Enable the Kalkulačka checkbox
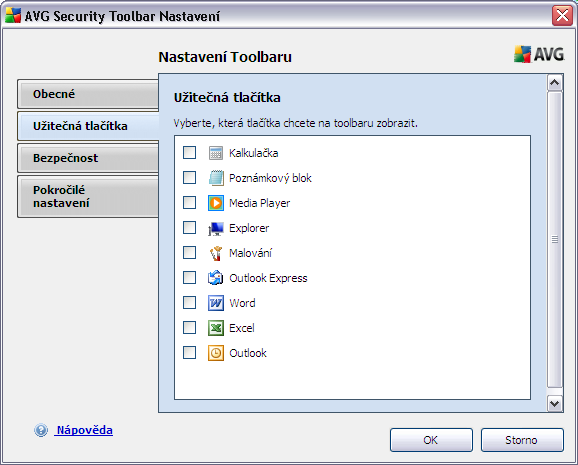This screenshot has width=578, height=465. (189, 152)
